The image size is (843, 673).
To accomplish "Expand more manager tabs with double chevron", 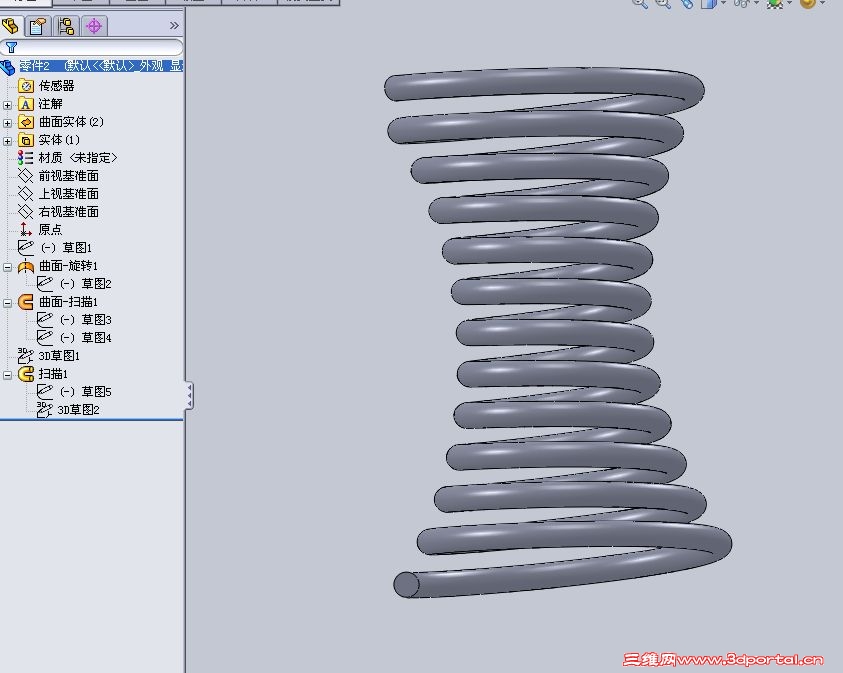I will pyautogui.click(x=174, y=25).
